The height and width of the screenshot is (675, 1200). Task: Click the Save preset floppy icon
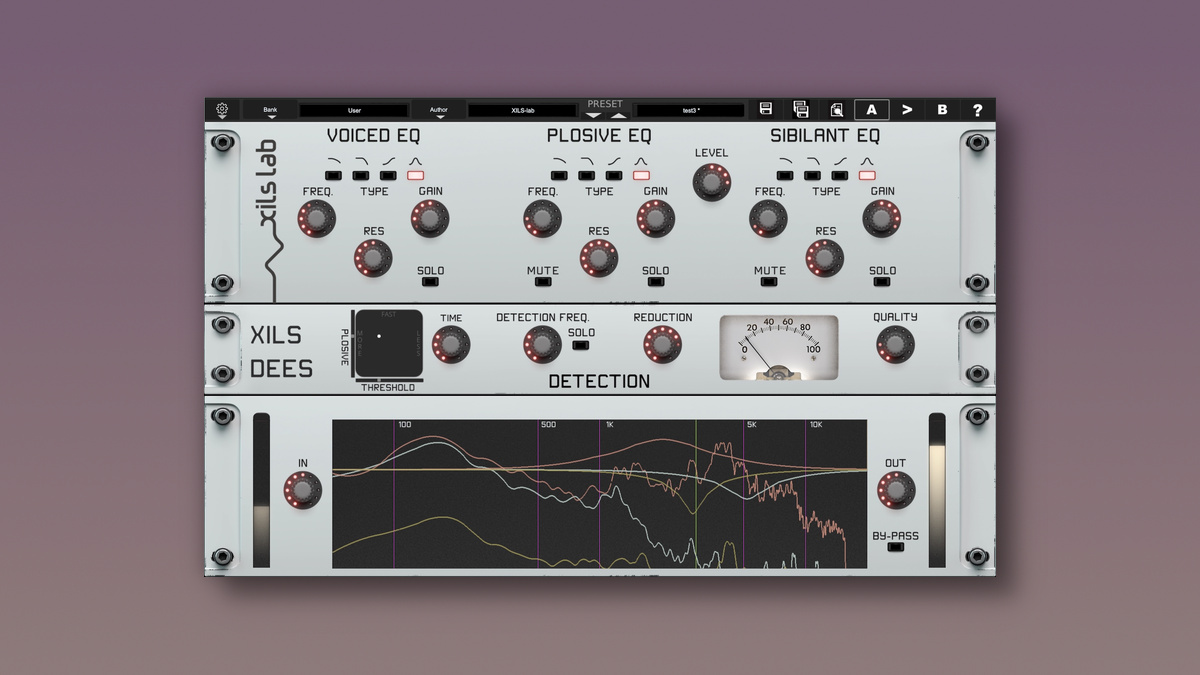(766, 109)
